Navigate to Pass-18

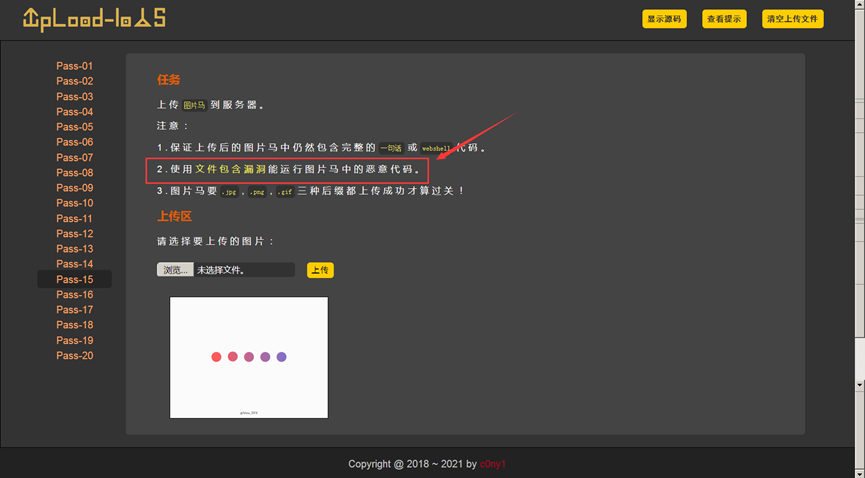[x=74, y=325]
